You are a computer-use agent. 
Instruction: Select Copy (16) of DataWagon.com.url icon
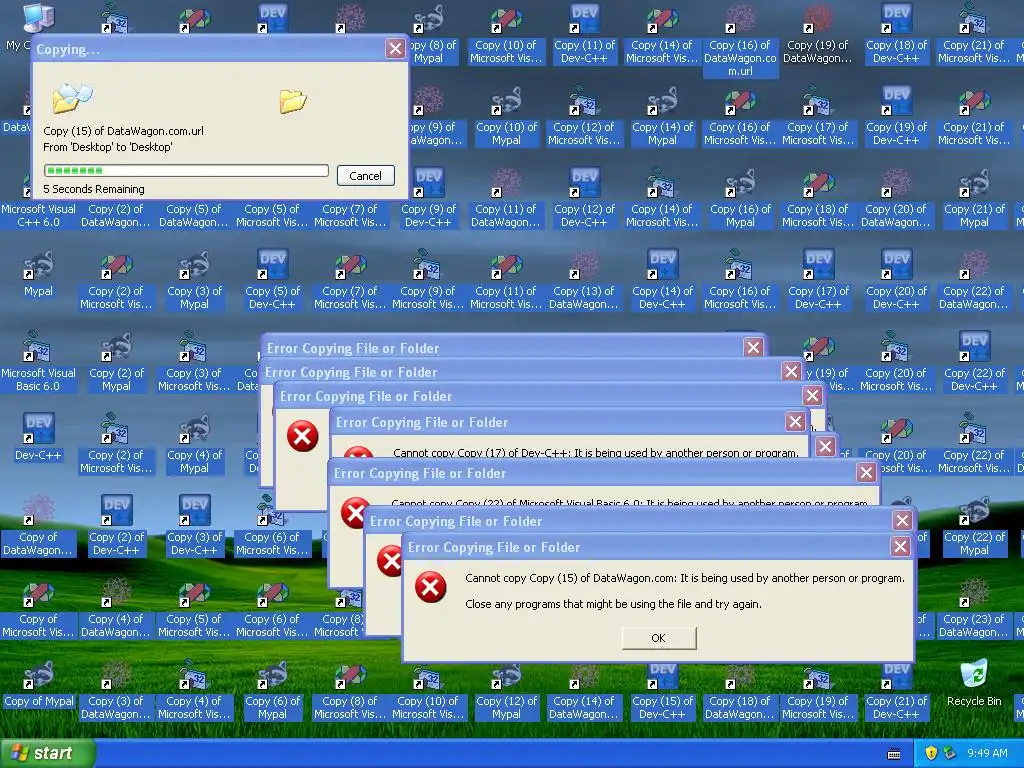(x=740, y=41)
